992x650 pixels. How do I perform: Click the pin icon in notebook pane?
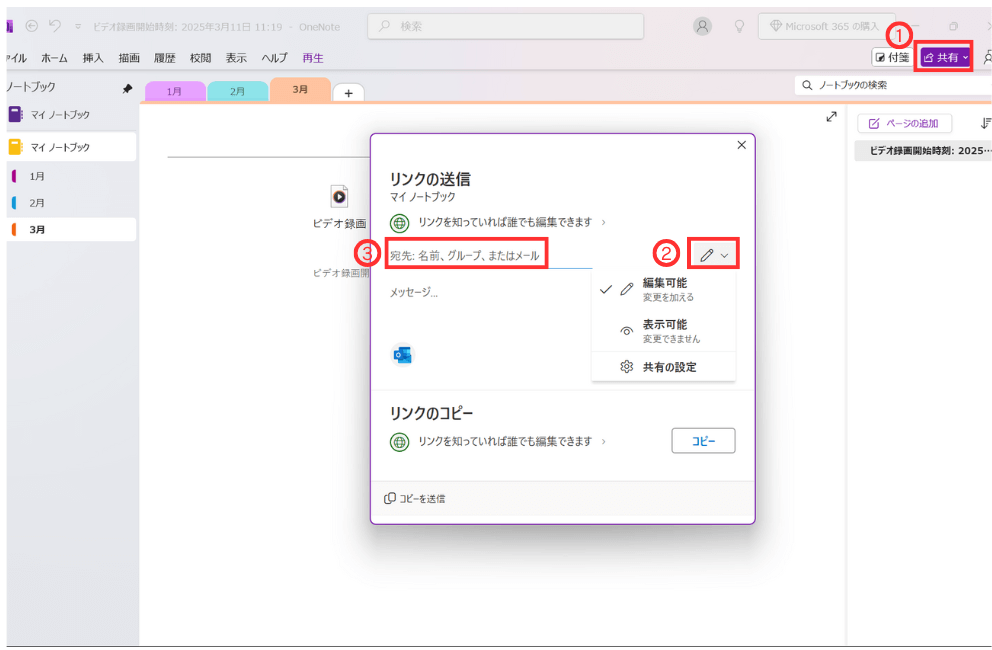(x=127, y=89)
